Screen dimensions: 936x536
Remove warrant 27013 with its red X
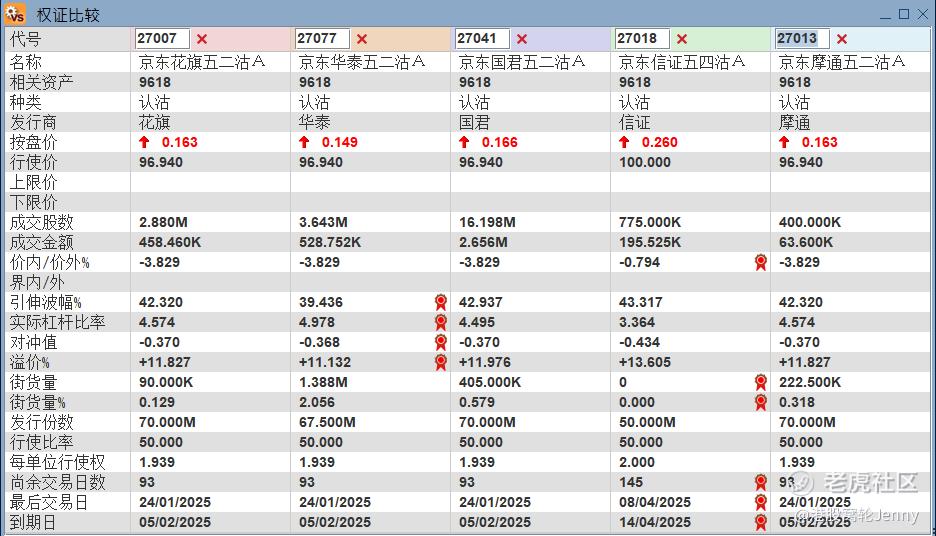click(842, 39)
